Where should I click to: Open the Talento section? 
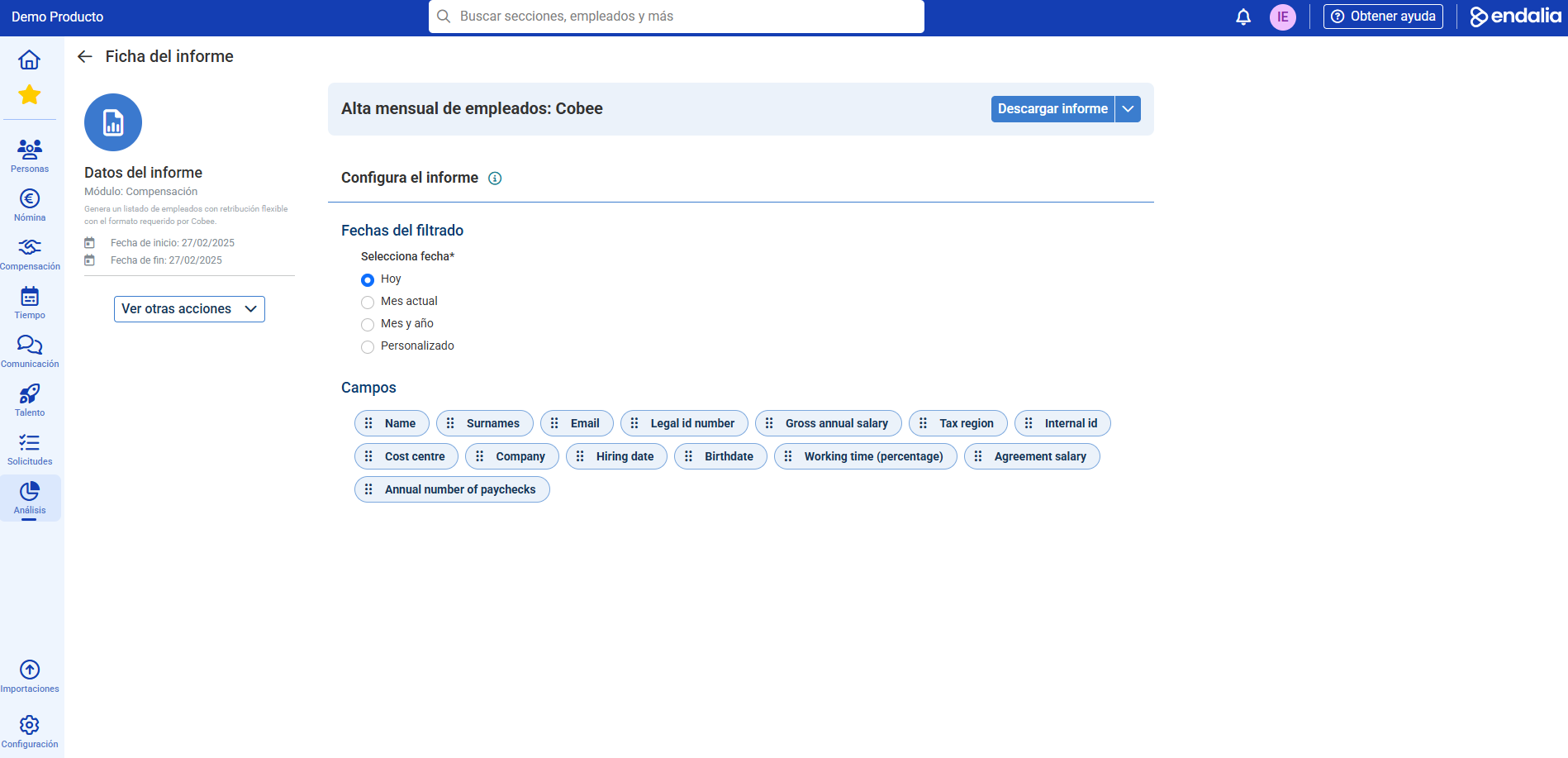[x=30, y=400]
